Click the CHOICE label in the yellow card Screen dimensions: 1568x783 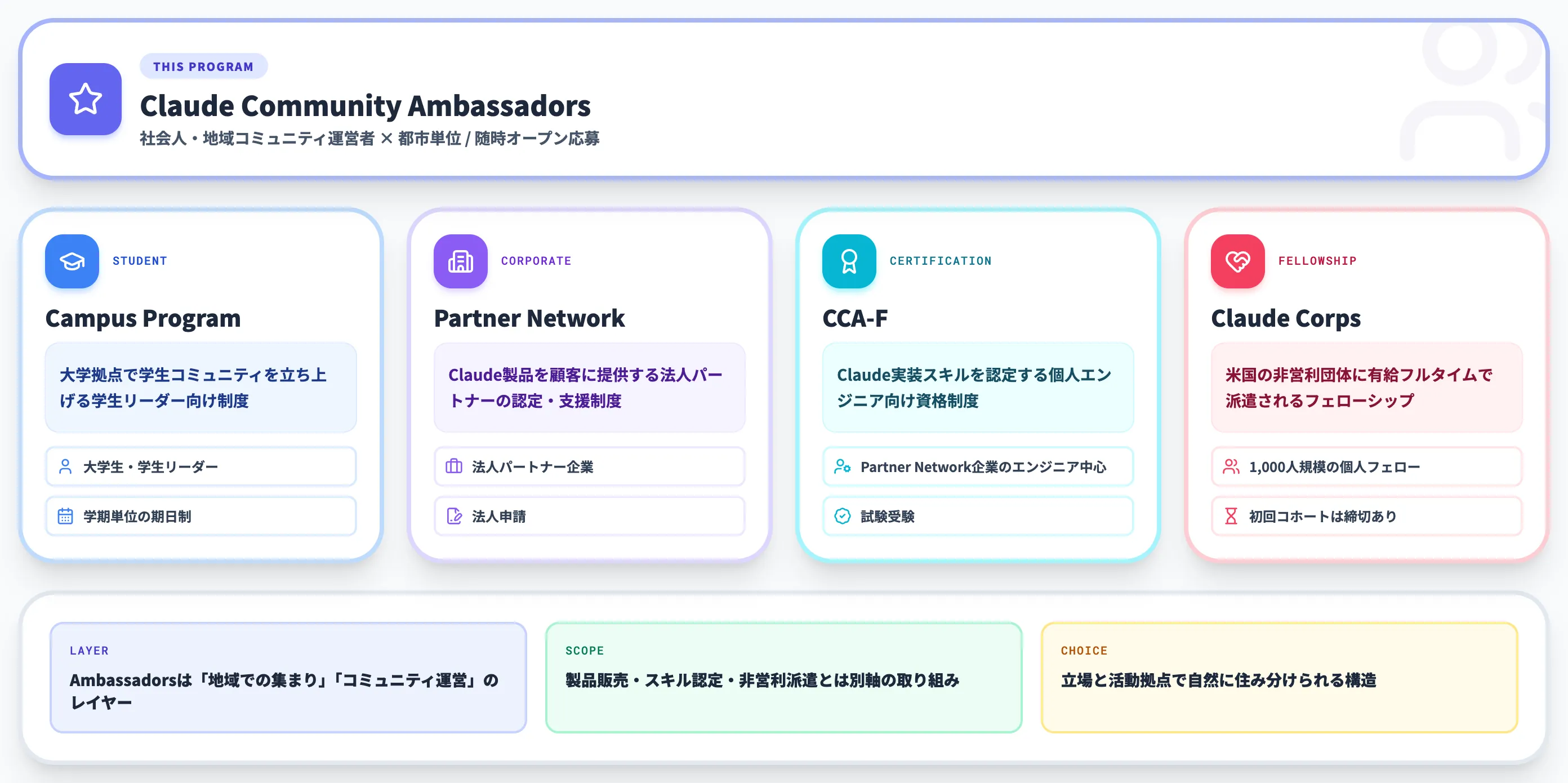tap(1084, 651)
